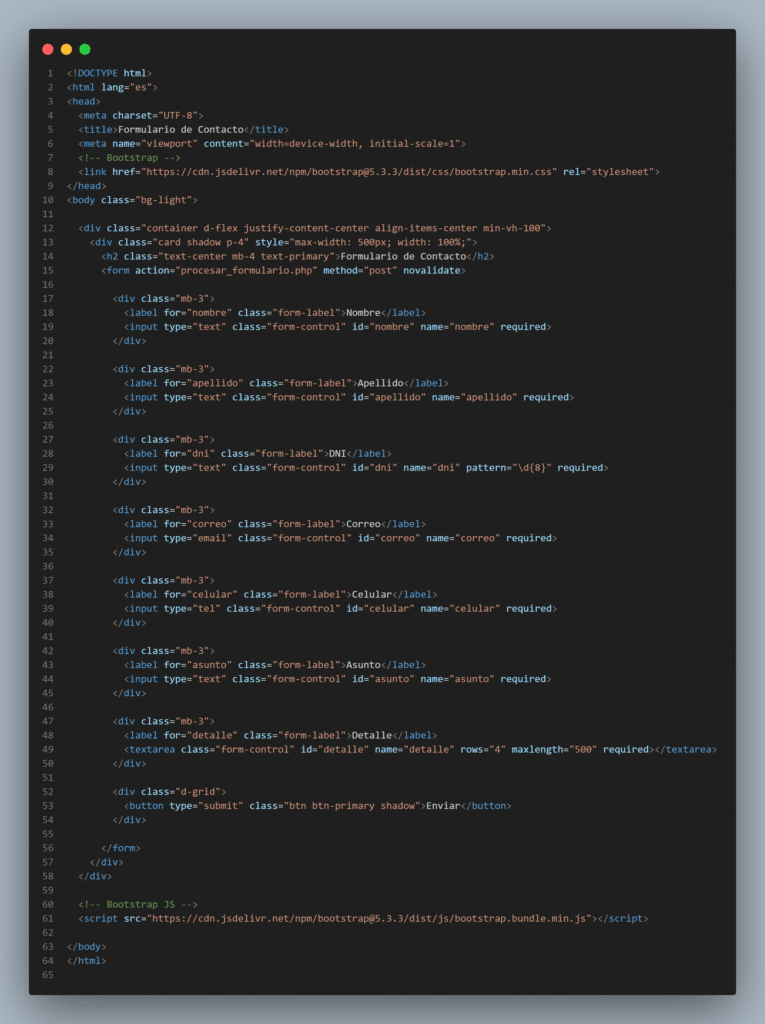Click the rel="stylesheet" attribute
This screenshot has height=1024, width=765.
pos(609,172)
